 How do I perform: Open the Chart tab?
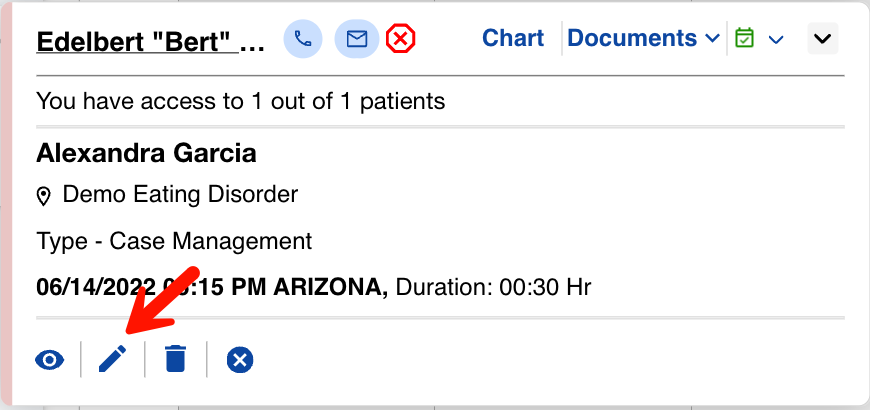point(513,39)
